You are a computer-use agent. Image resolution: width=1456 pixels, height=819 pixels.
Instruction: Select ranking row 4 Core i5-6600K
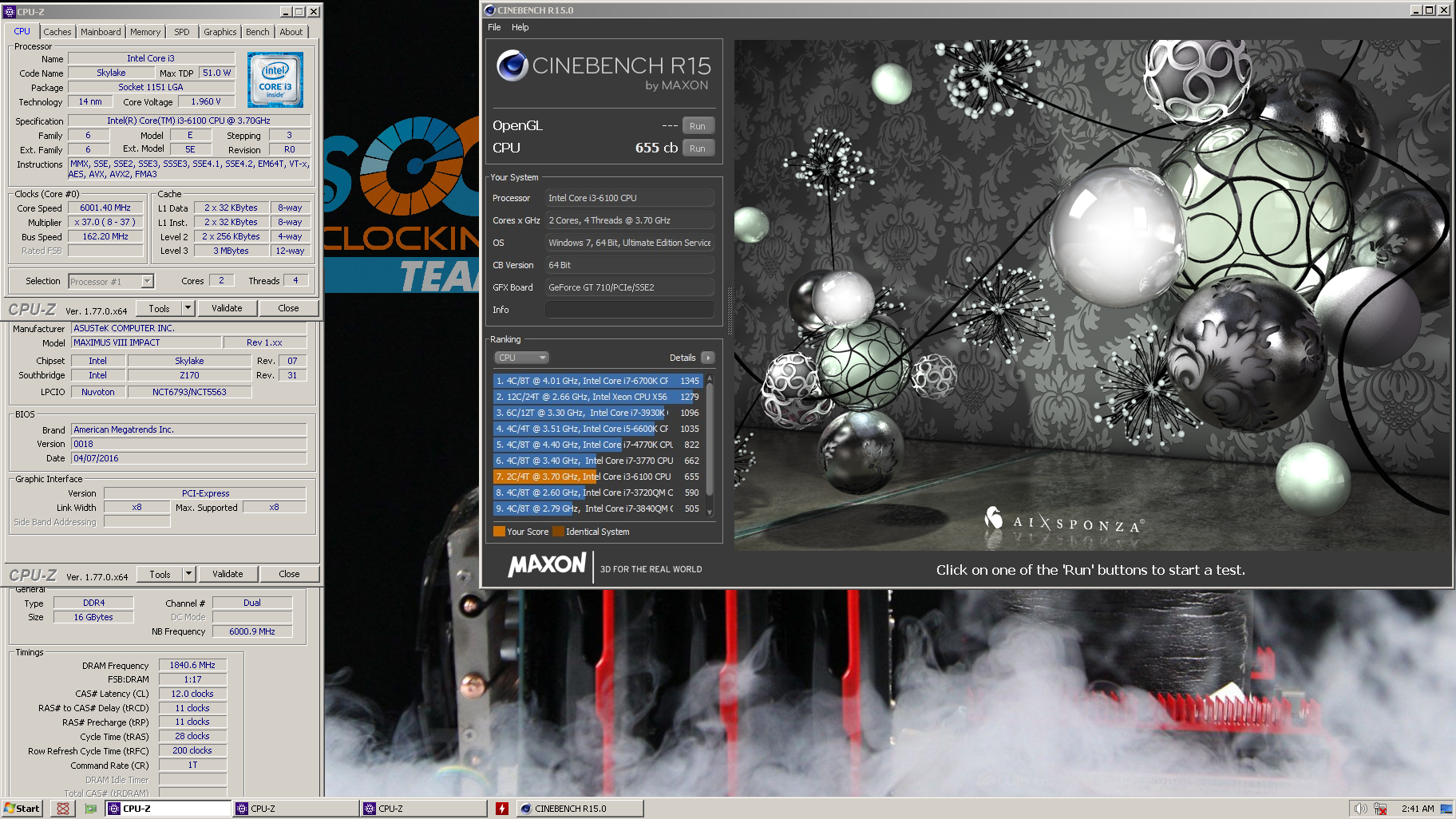597,429
